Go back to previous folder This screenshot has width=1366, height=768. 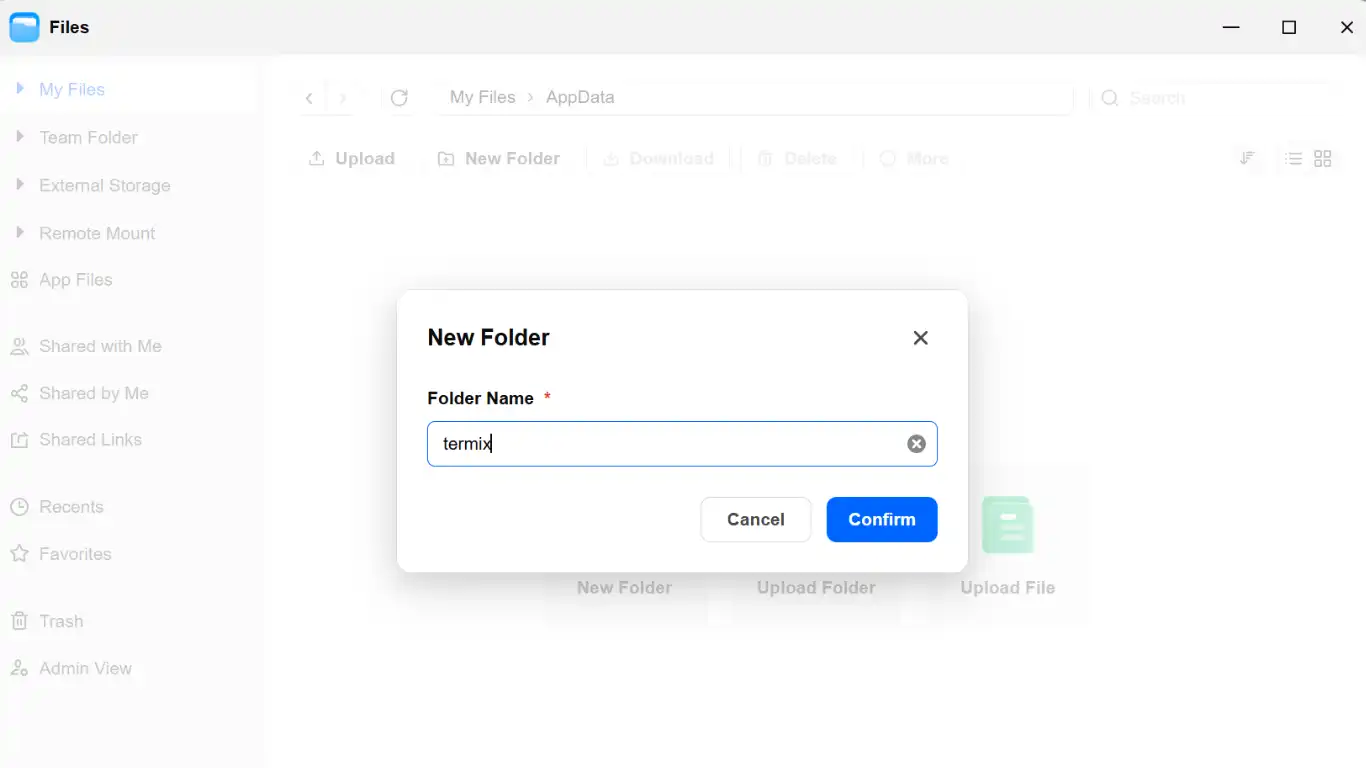pos(309,98)
